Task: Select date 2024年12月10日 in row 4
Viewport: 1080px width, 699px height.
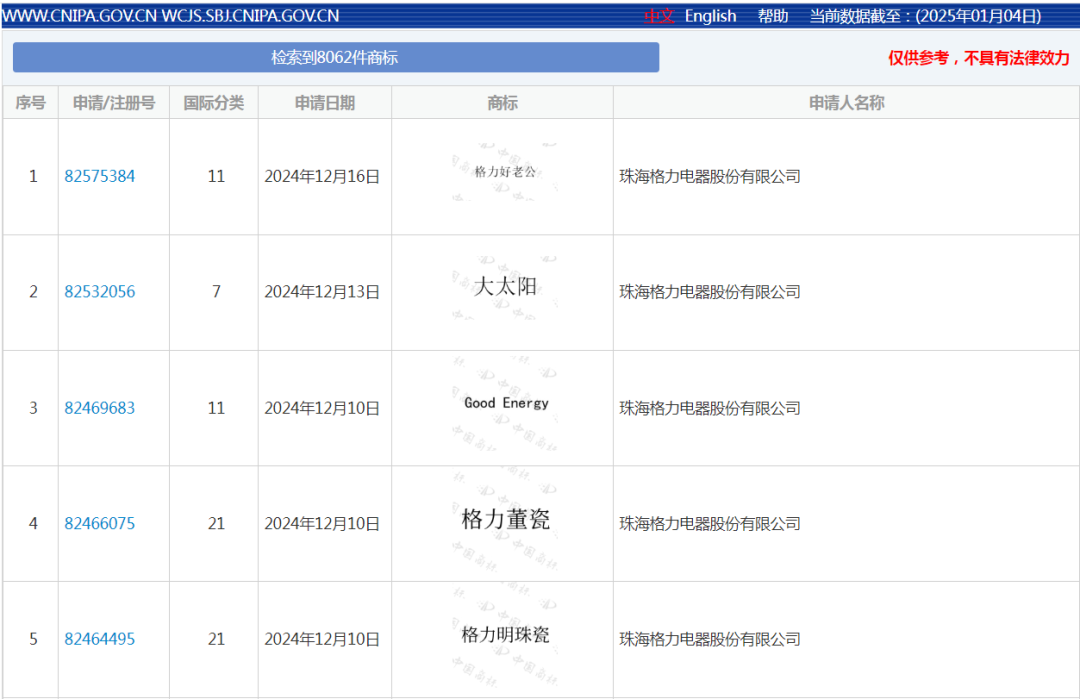Action: click(322, 524)
